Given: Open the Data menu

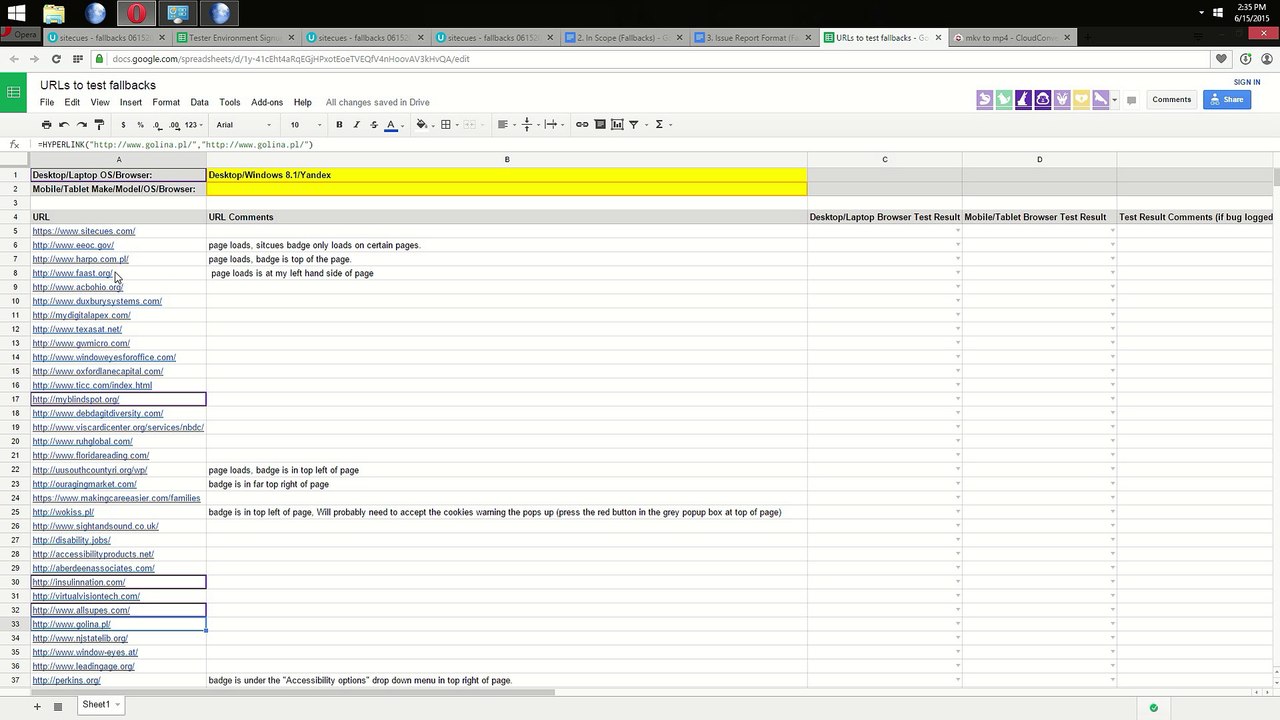Looking at the screenshot, I should (200, 102).
